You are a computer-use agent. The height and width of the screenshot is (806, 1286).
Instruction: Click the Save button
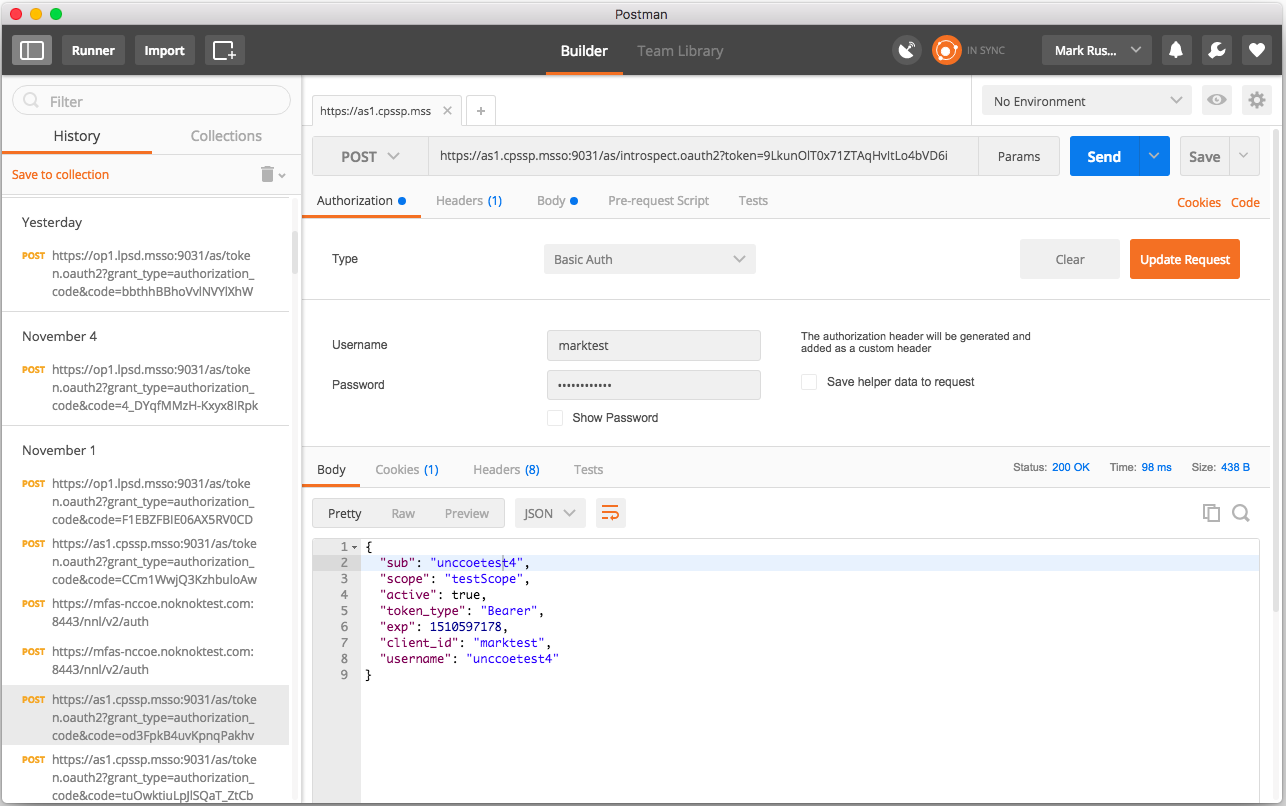[1204, 156]
